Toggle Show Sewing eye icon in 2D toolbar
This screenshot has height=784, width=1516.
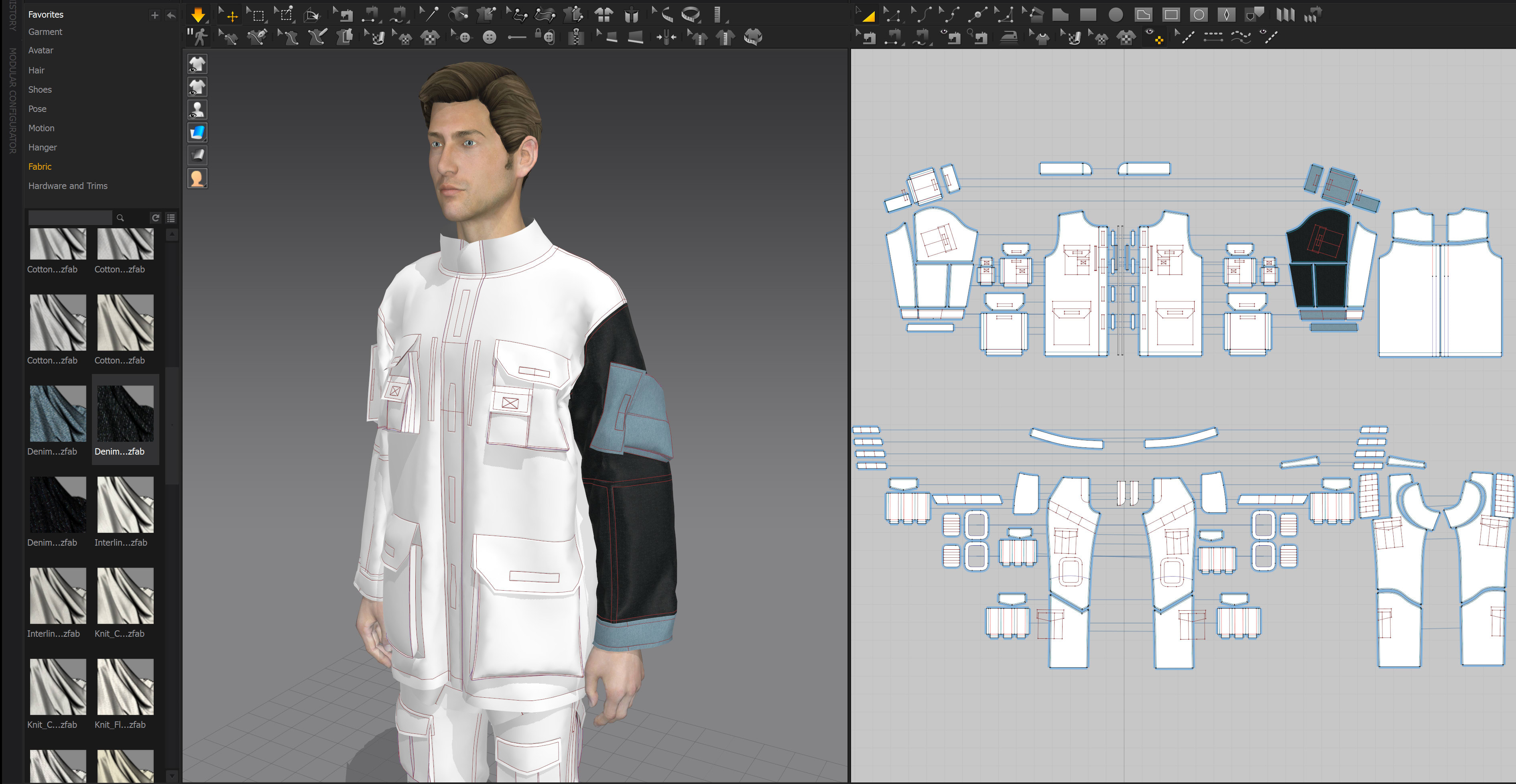click(x=951, y=37)
